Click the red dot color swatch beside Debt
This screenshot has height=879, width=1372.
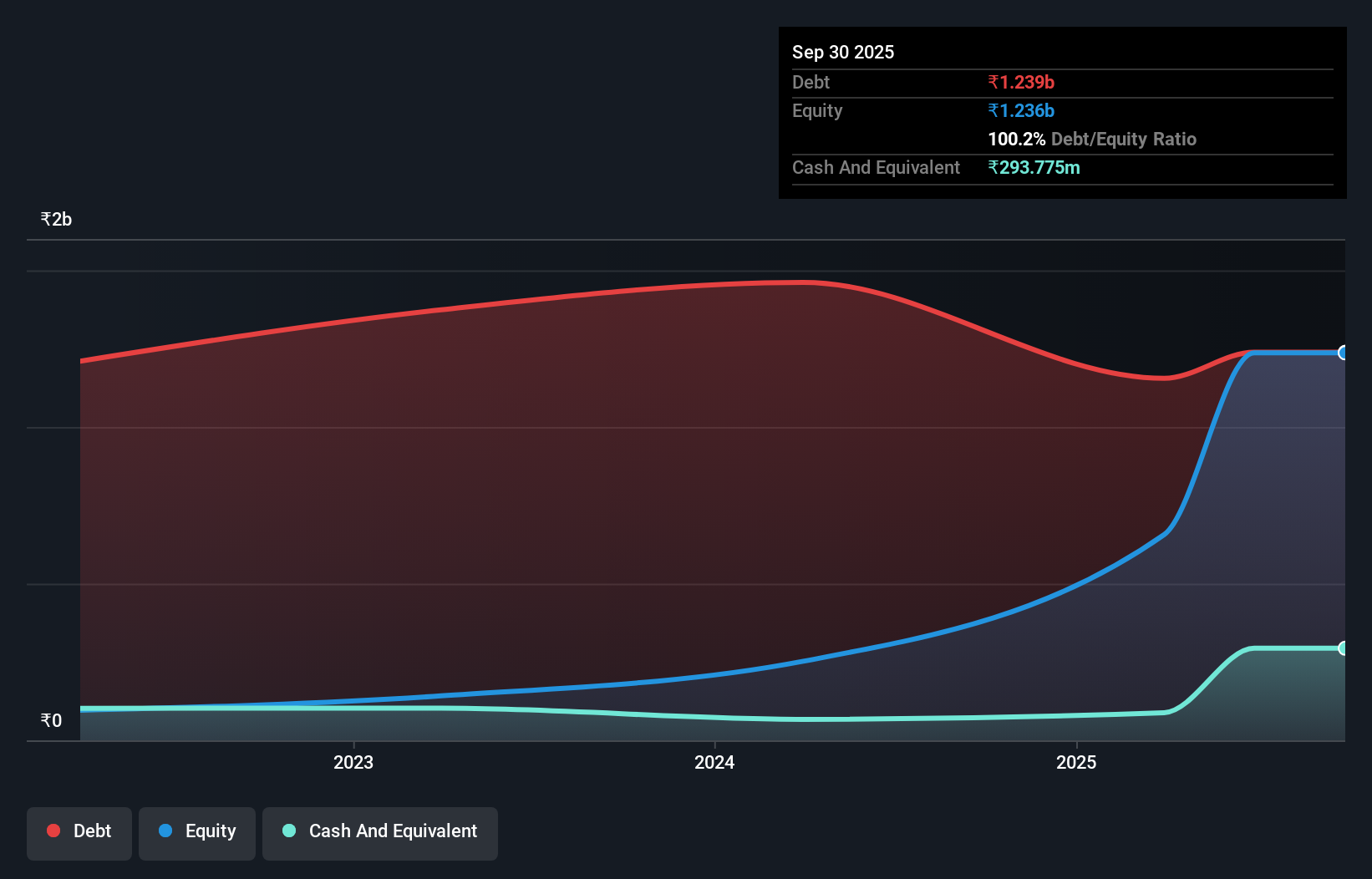[x=53, y=831]
